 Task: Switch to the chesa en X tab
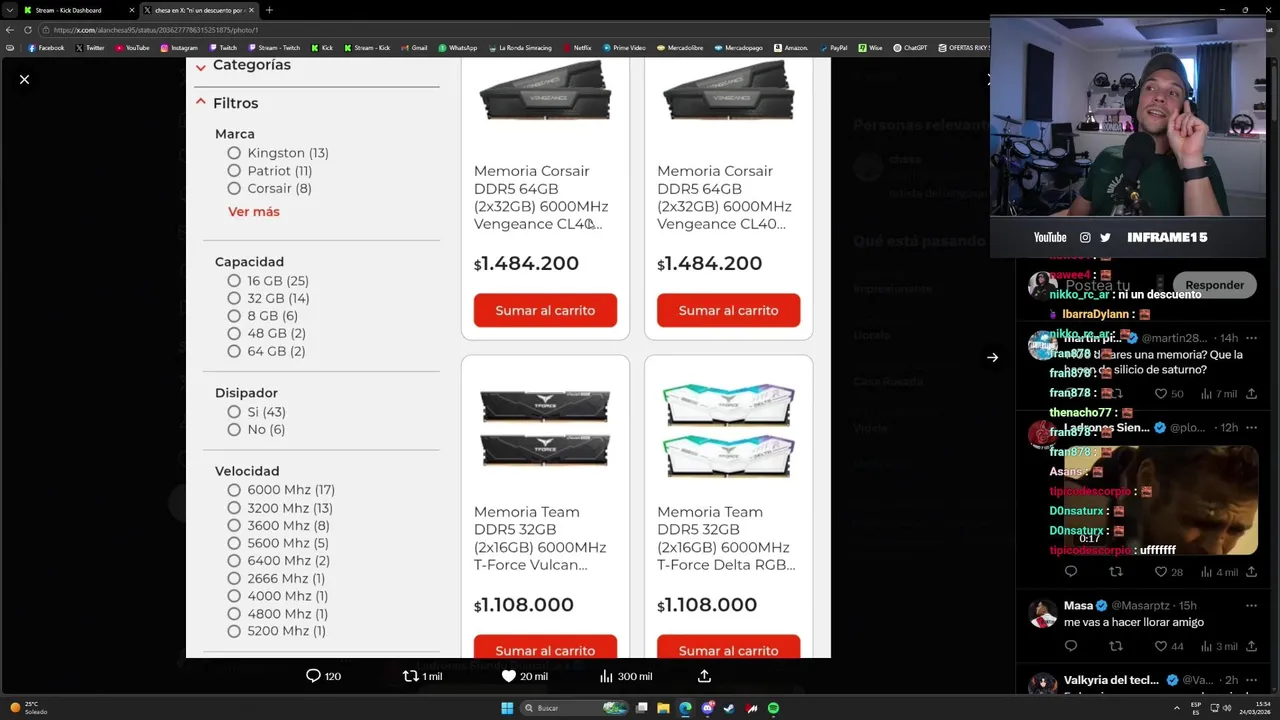198,10
